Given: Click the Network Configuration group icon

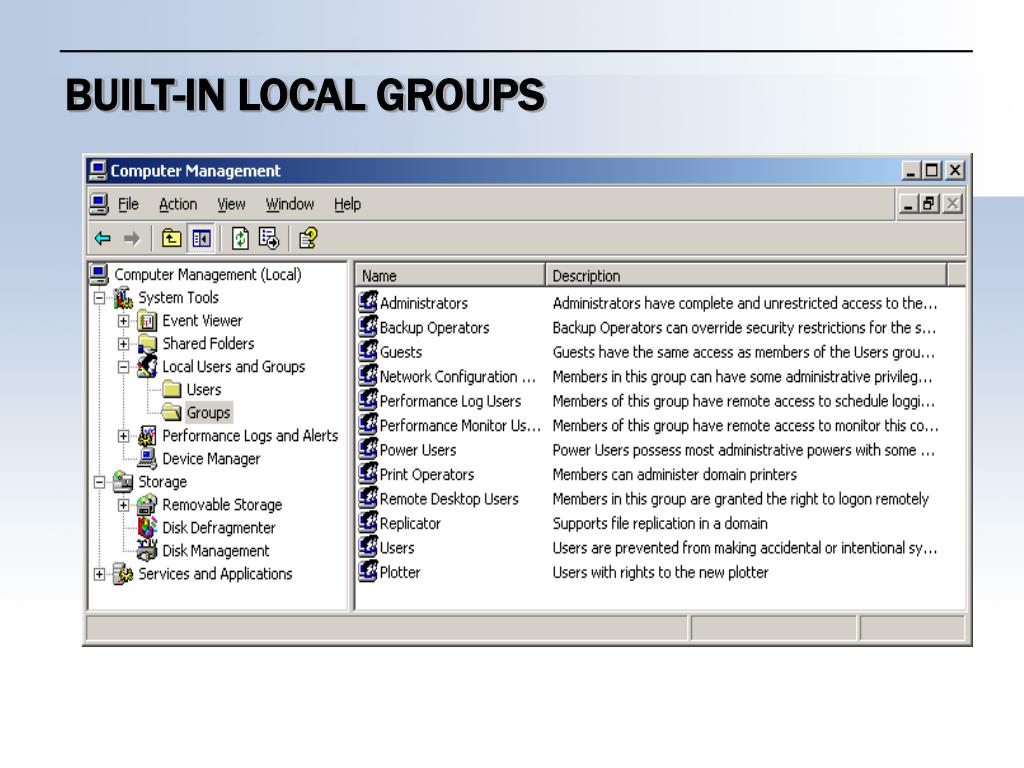Looking at the screenshot, I should (368, 376).
